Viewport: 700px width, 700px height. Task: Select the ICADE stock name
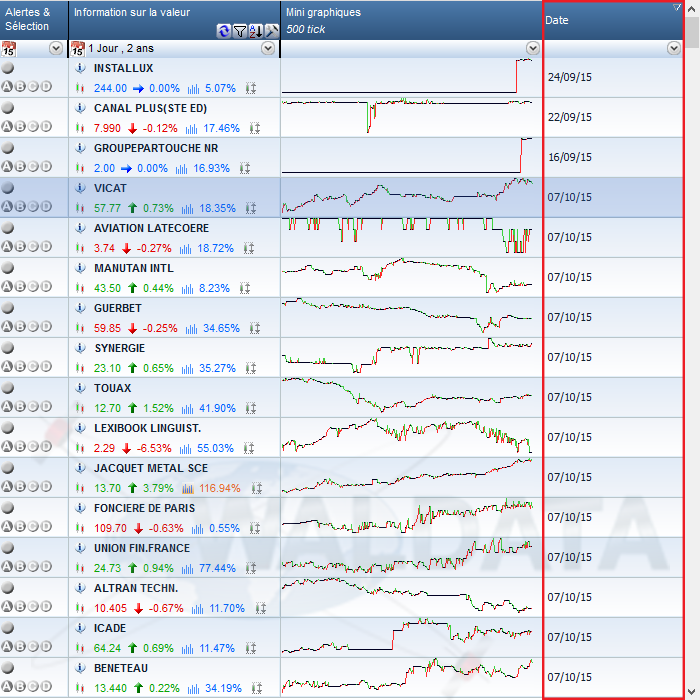click(110, 628)
